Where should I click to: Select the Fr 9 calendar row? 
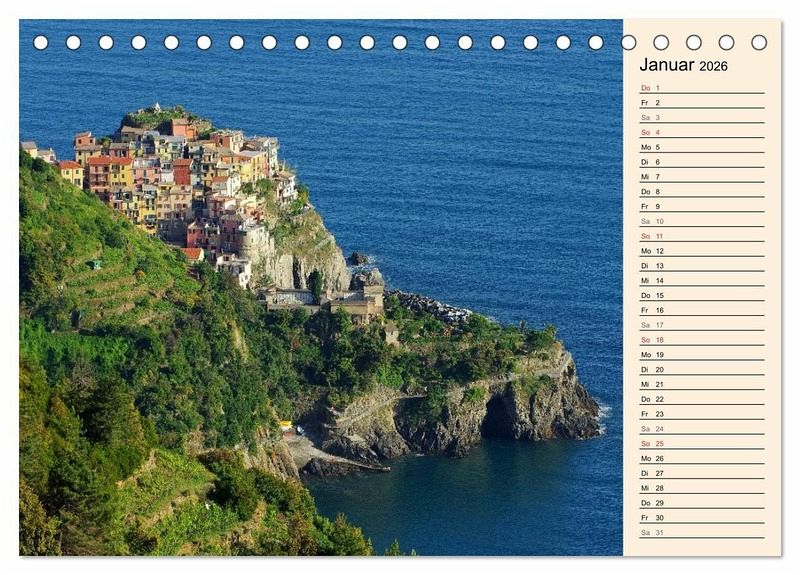(702, 206)
